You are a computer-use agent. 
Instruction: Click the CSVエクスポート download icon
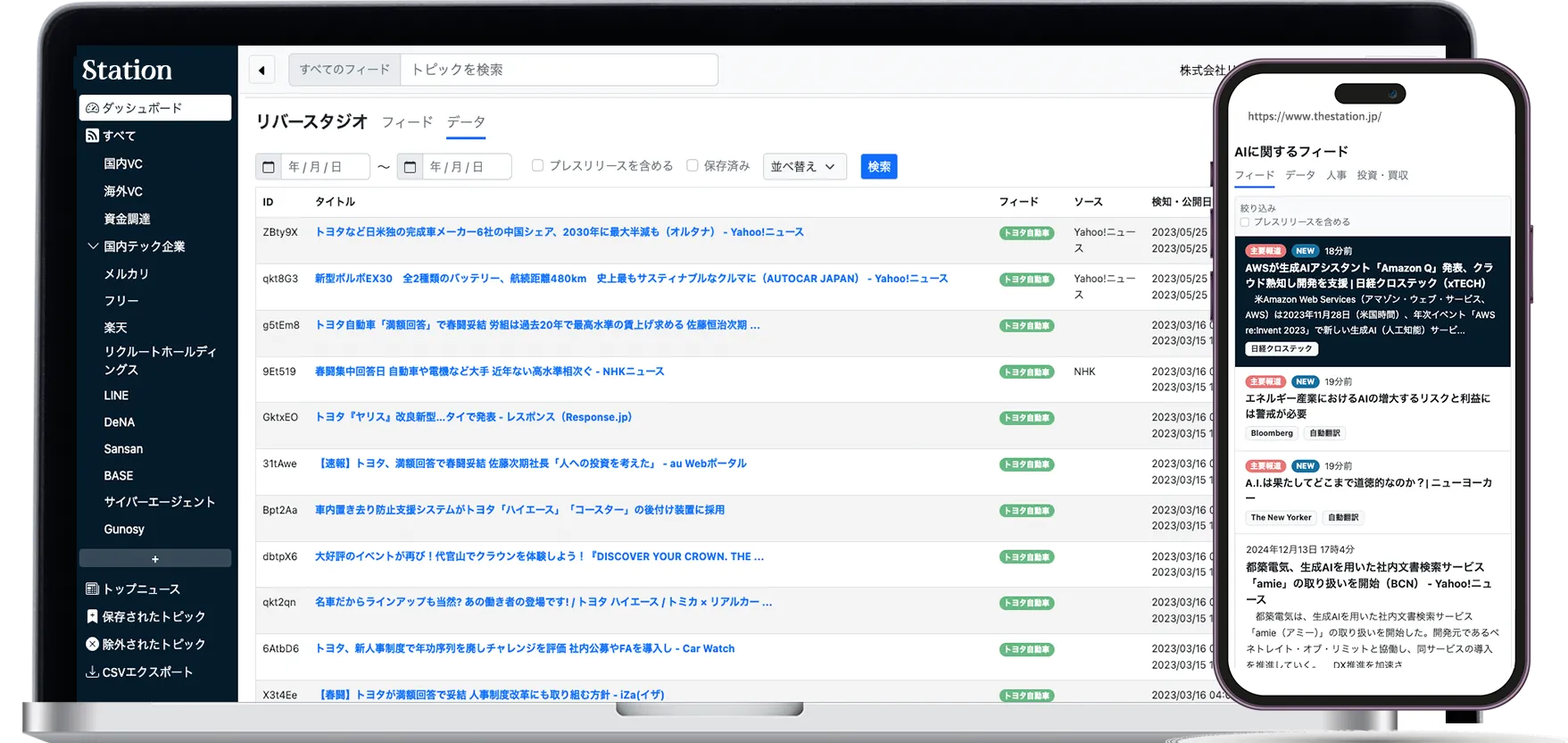point(92,672)
